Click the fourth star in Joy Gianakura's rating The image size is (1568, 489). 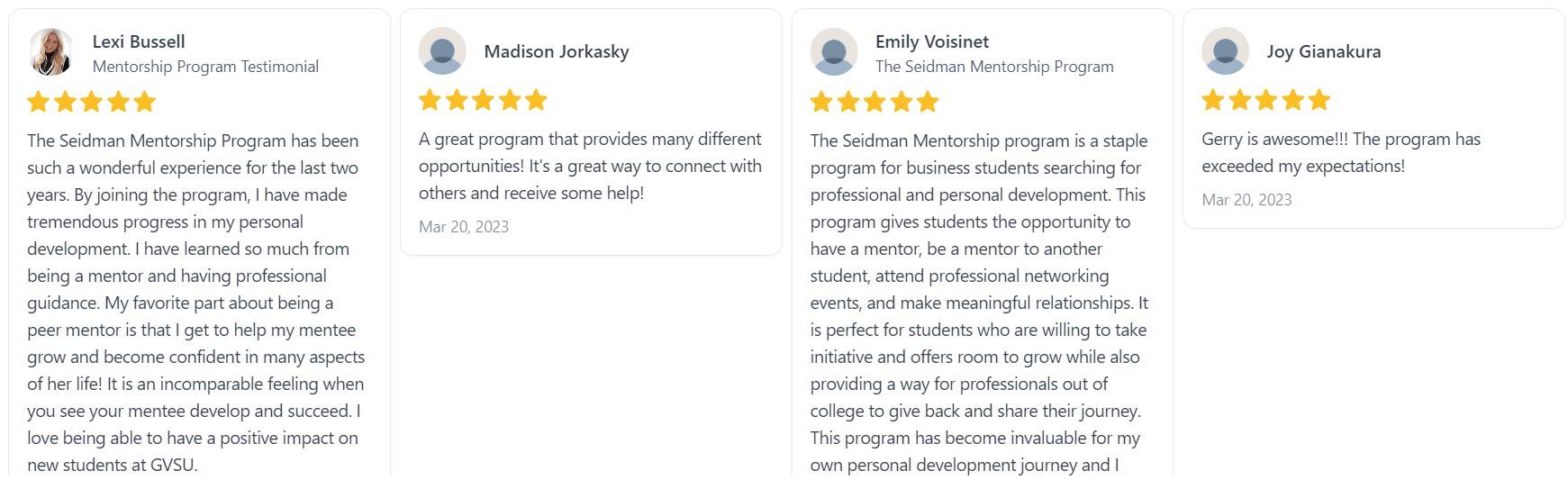point(1292,100)
